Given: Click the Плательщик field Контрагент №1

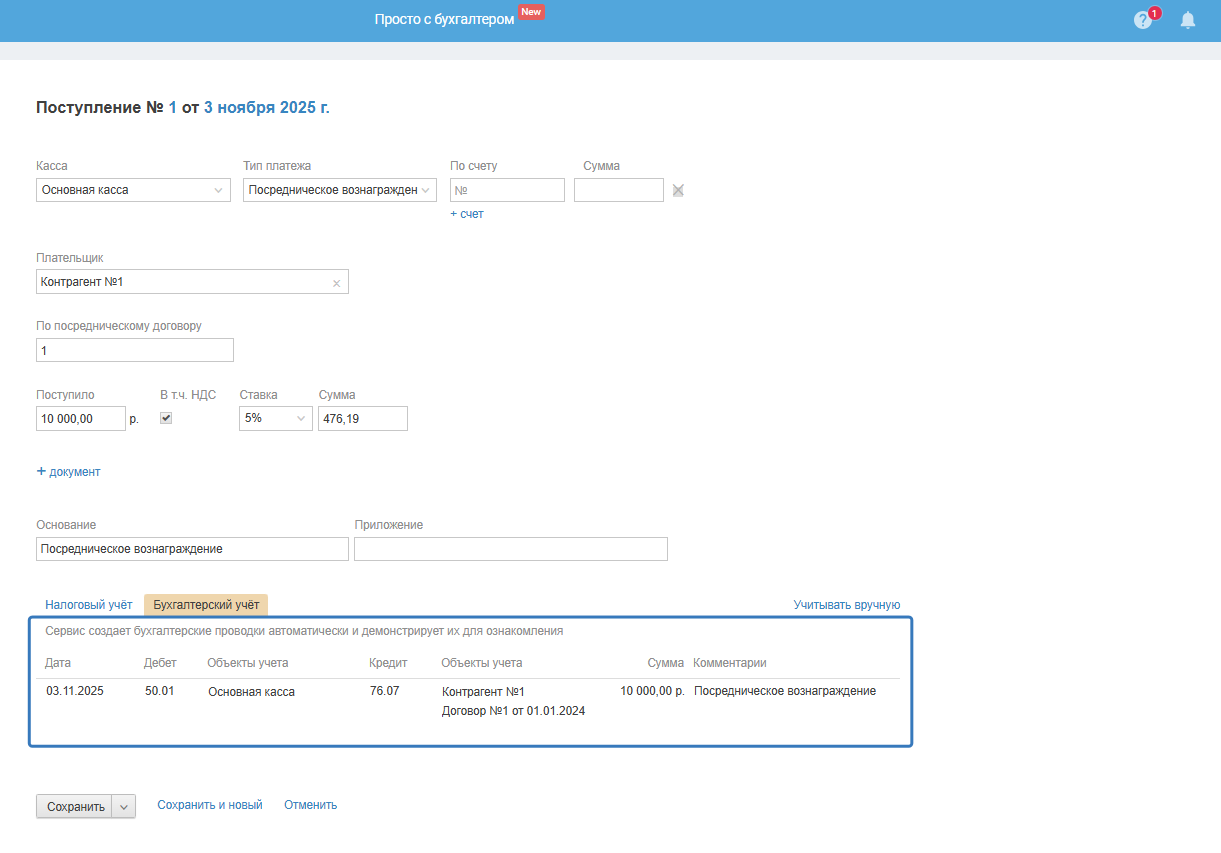Looking at the screenshot, I should [x=192, y=282].
